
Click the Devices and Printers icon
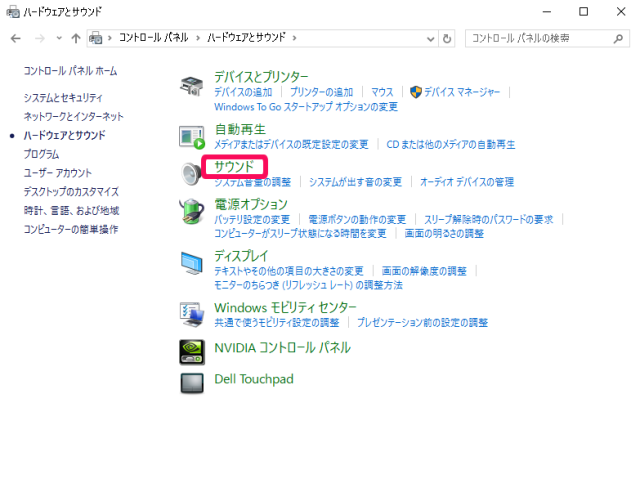pos(191,86)
